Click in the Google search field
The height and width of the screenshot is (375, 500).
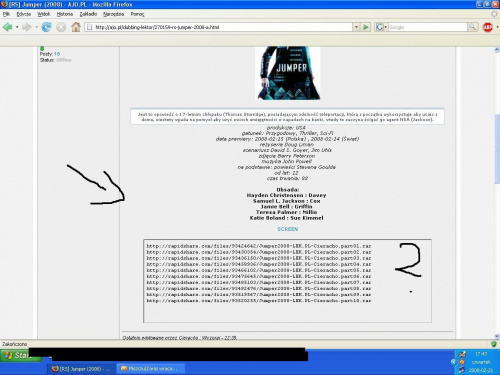427,27
